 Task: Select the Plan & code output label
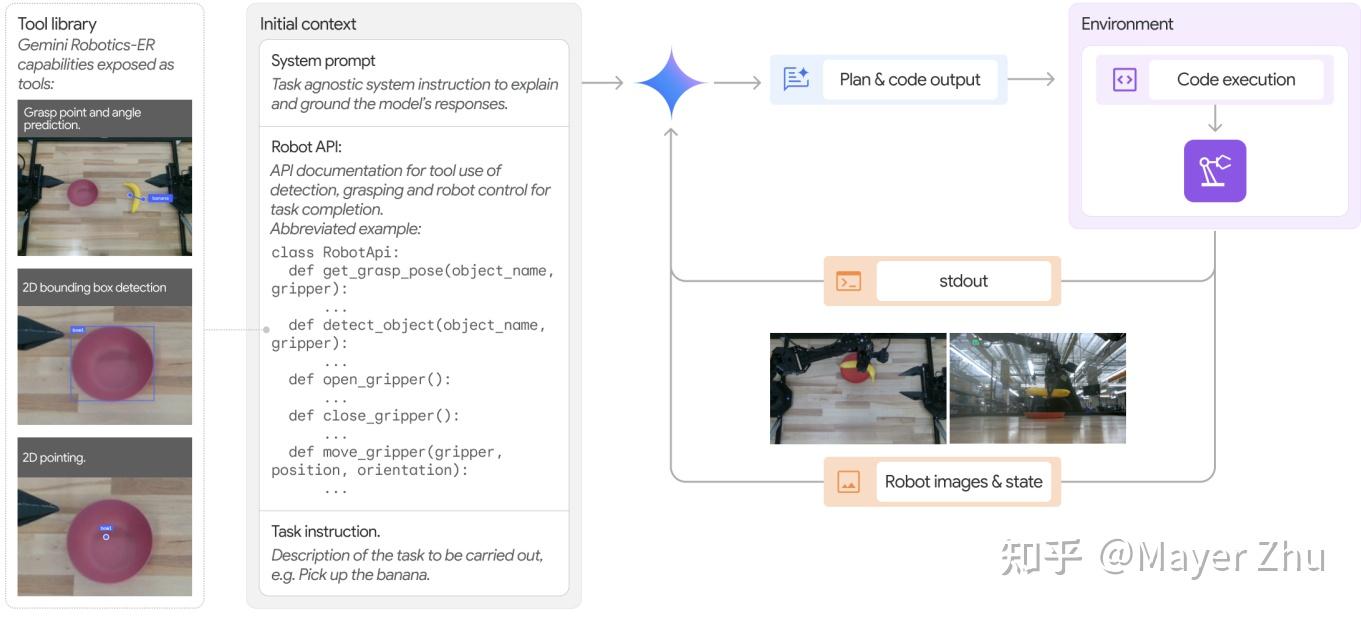[x=910, y=80]
